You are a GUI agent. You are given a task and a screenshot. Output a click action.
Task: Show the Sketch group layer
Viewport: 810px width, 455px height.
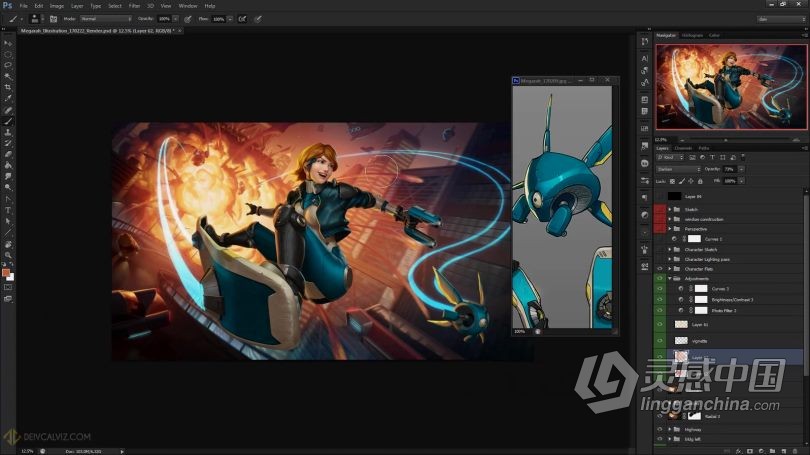click(x=660, y=209)
